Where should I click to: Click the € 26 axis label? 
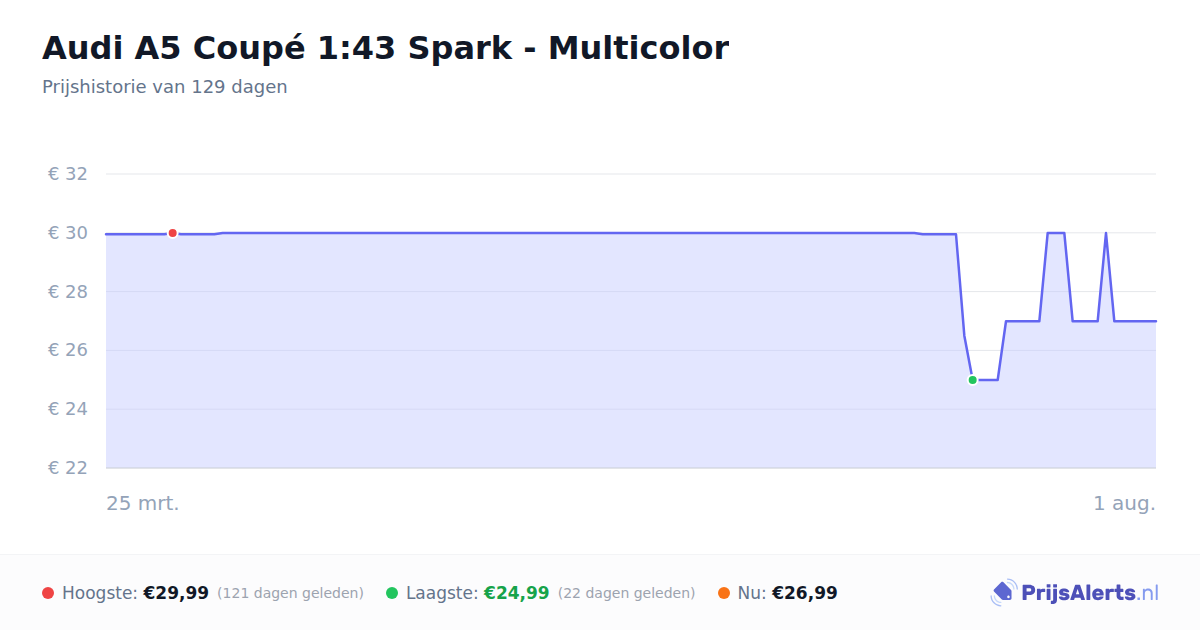(x=68, y=351)
